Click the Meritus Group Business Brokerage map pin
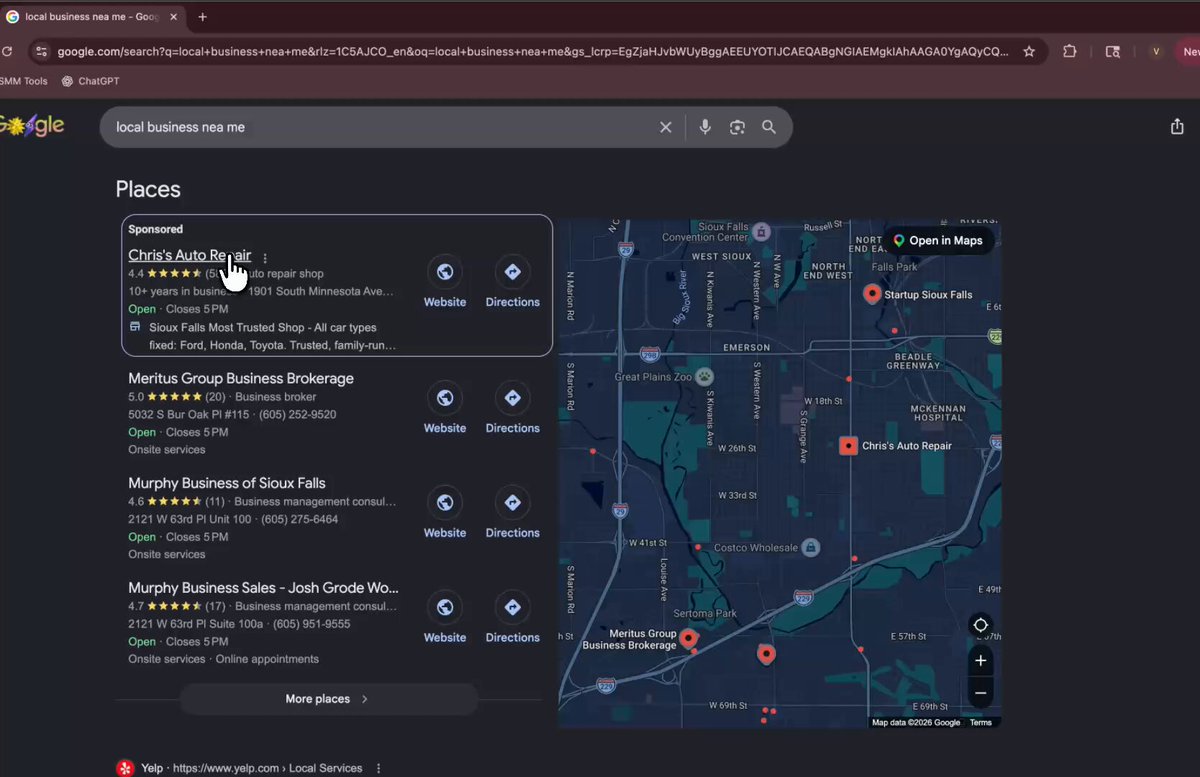The width and height of the screenshot is (1200, 777). (x=688, y=638)
